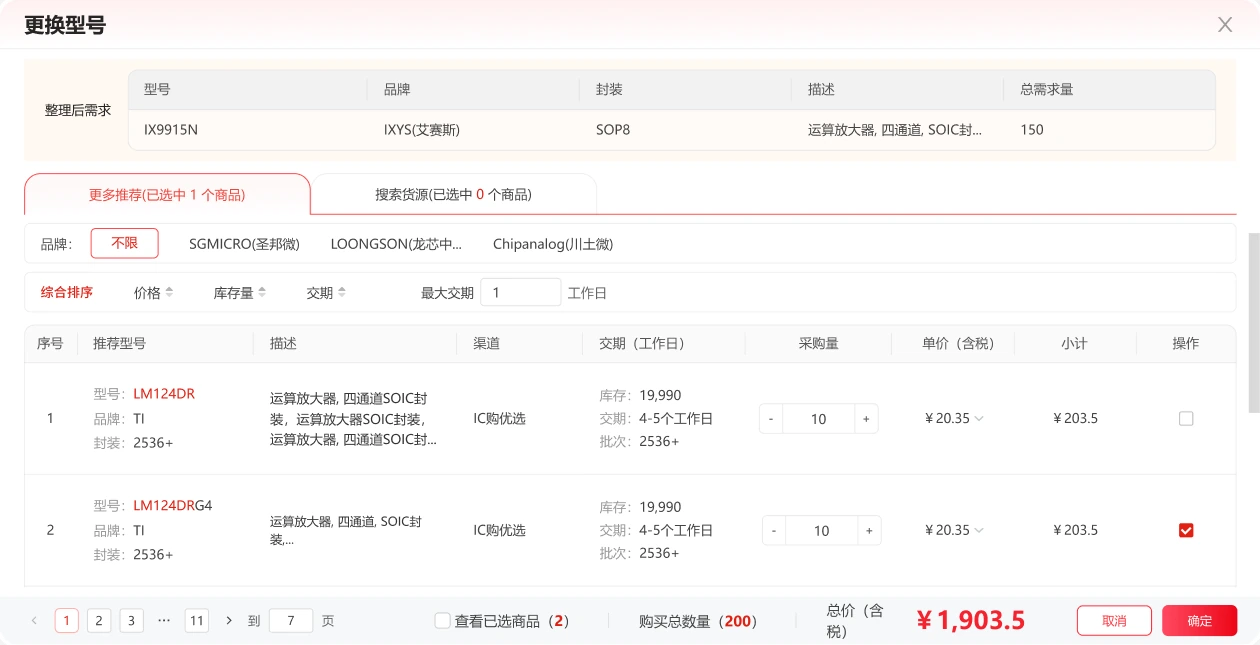Close the 更换型号 dialog
This screenshot has width=1260, height=645.
pos(1225,25)
